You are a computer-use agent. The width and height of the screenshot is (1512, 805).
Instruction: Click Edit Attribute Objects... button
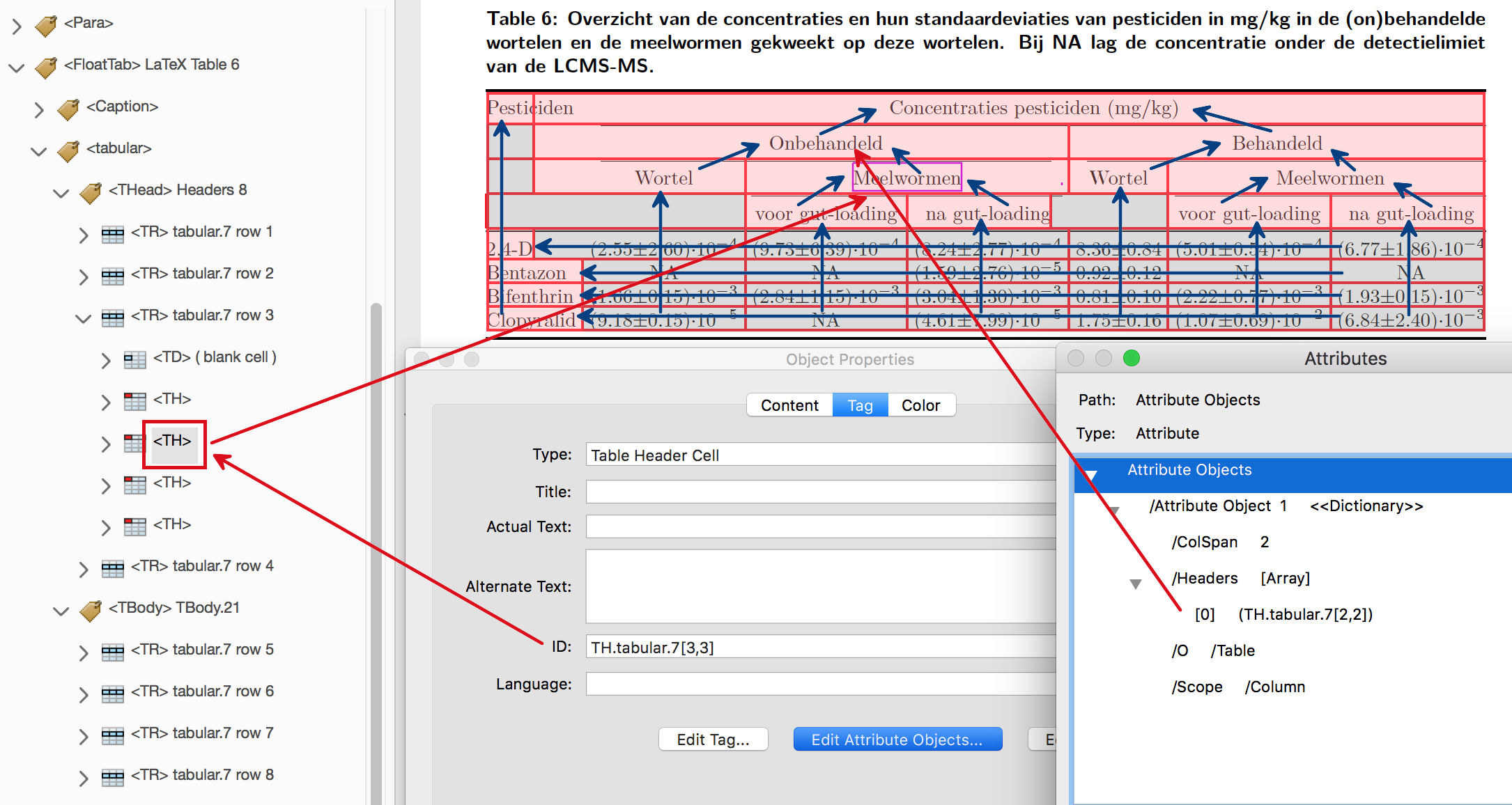tap(897, 740)
